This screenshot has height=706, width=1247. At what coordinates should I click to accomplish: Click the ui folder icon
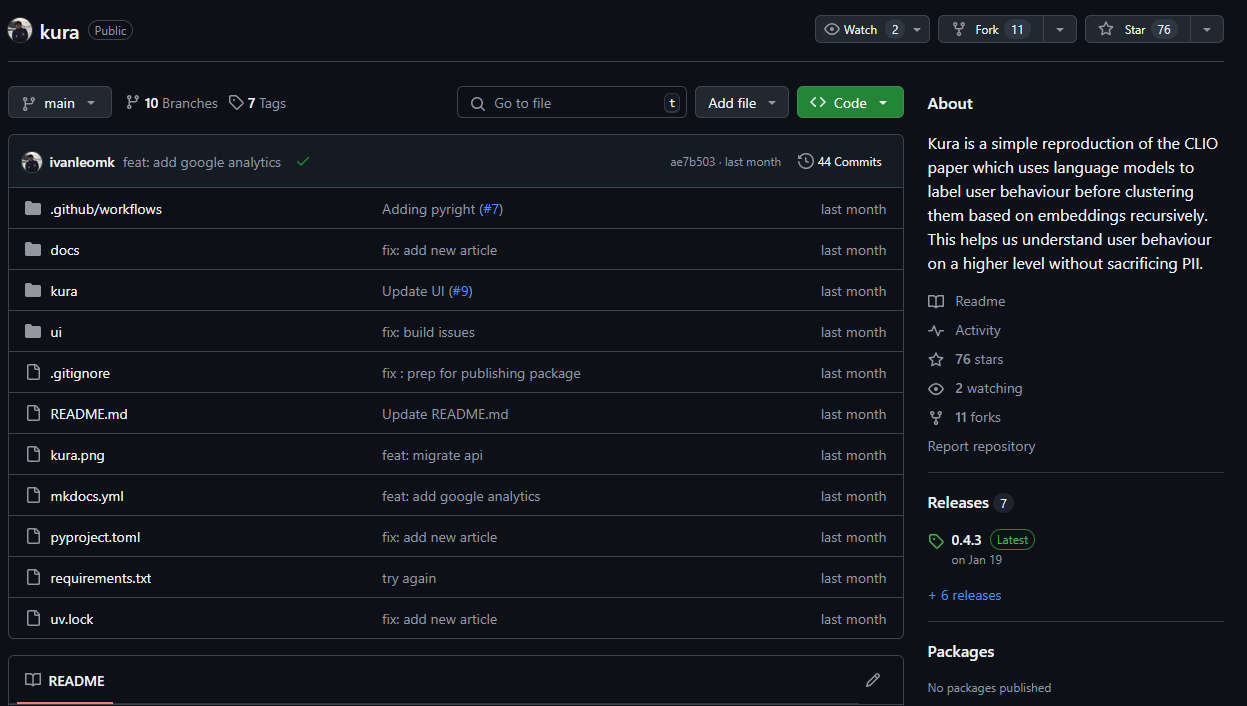[33, 332]
